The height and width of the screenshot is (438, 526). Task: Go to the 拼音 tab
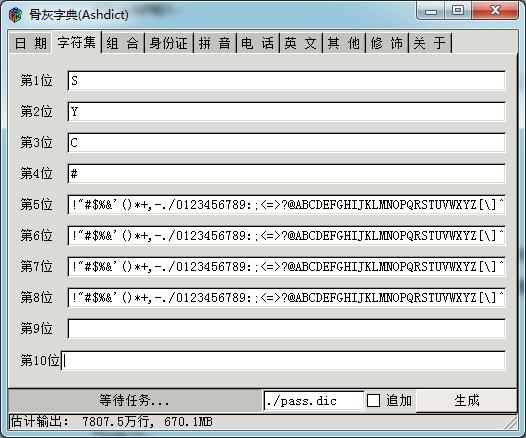coord(215,43)
